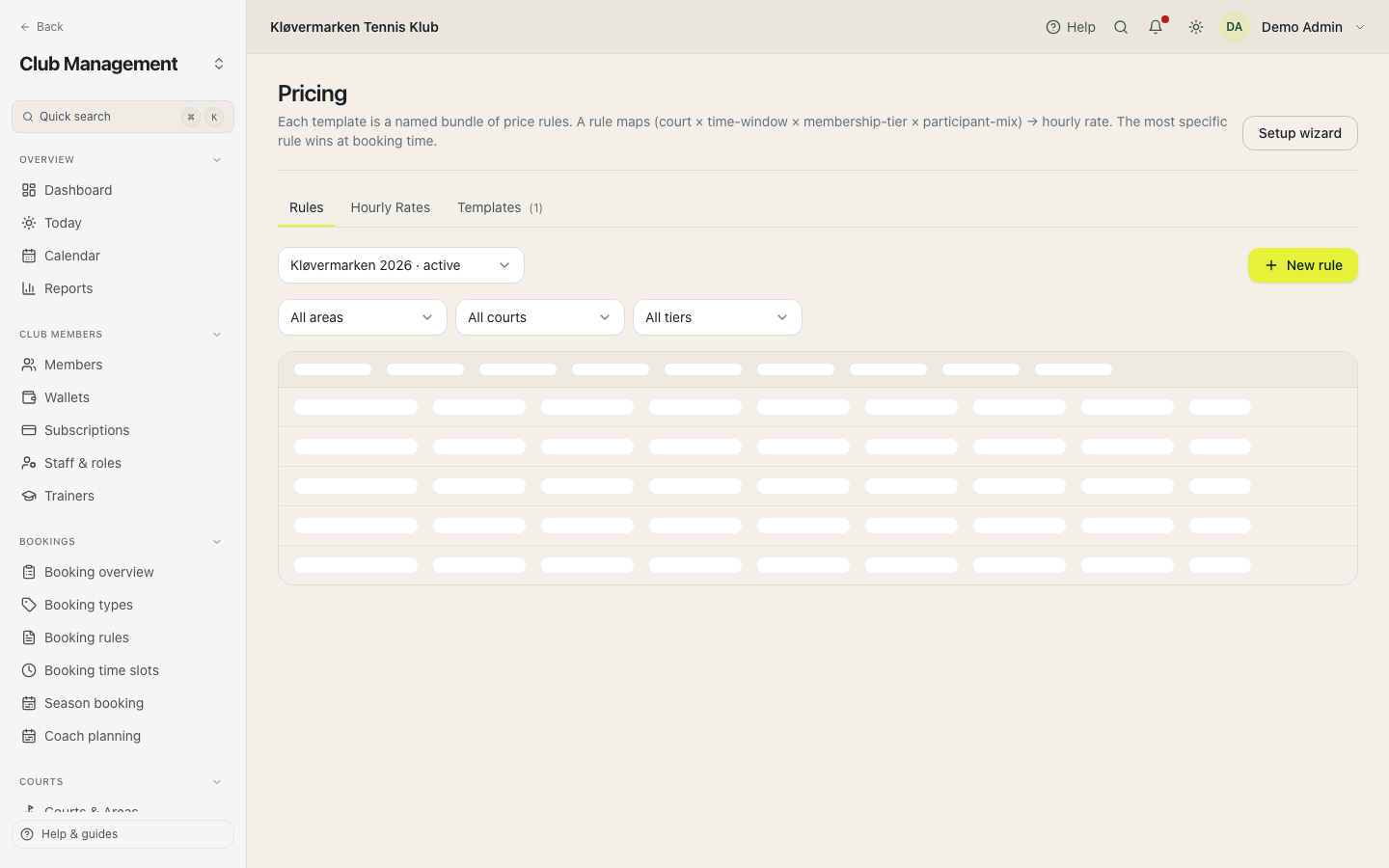Click the Back link
This screenshot has width=1389, height=868.
pos(41,27)
